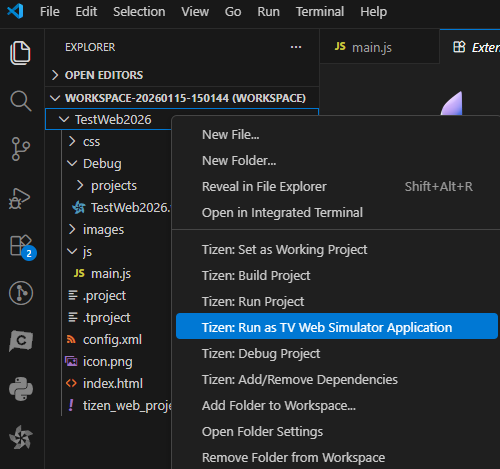Collapse the TestWeb2026 folder chevron

click(63, 119)
